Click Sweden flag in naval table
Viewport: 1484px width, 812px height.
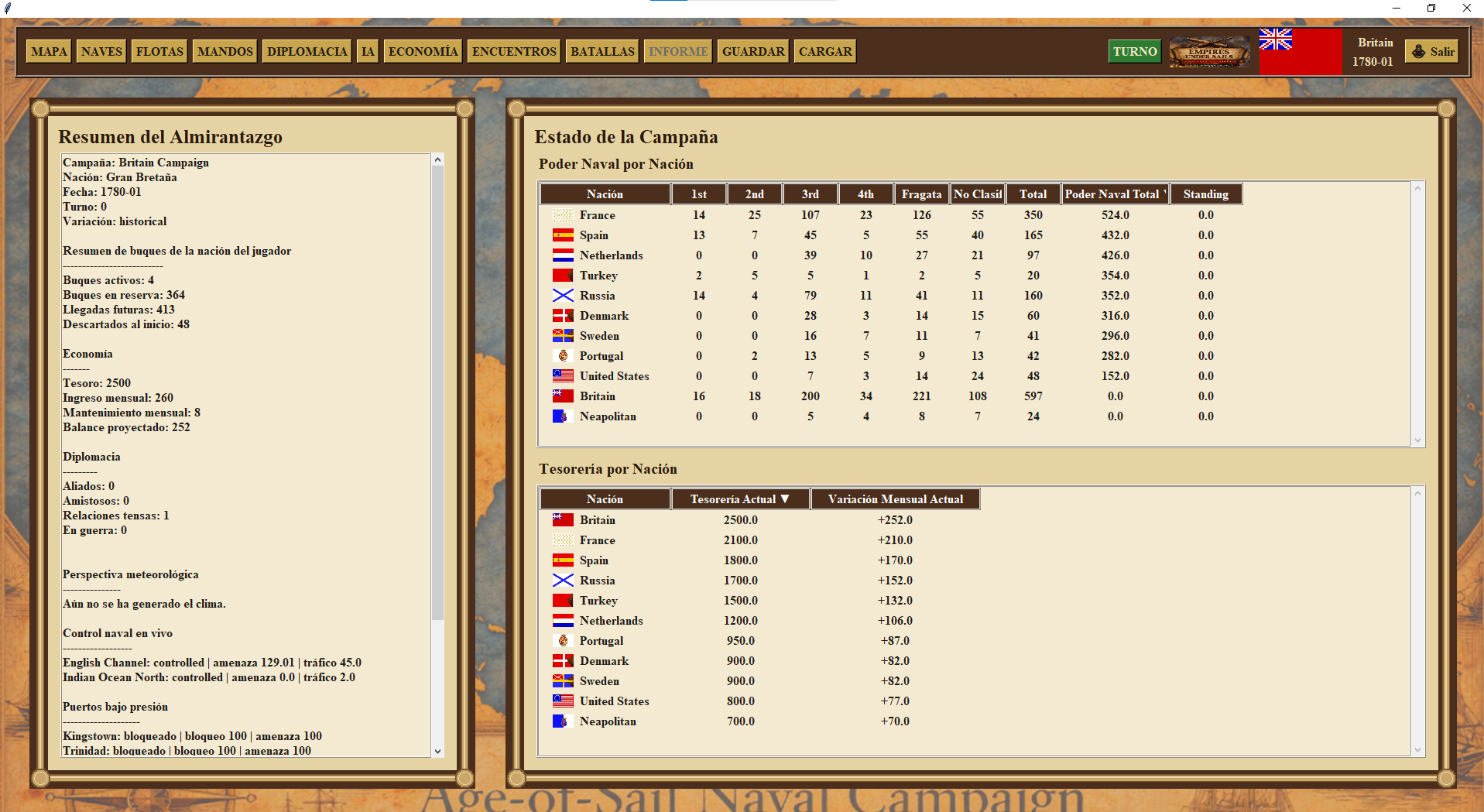click(x=563, y=336)
